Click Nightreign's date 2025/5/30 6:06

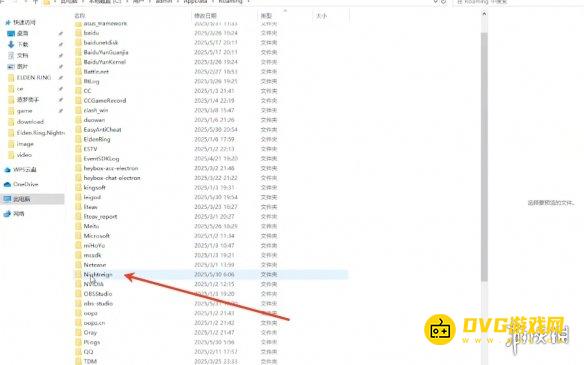[214, 274]
